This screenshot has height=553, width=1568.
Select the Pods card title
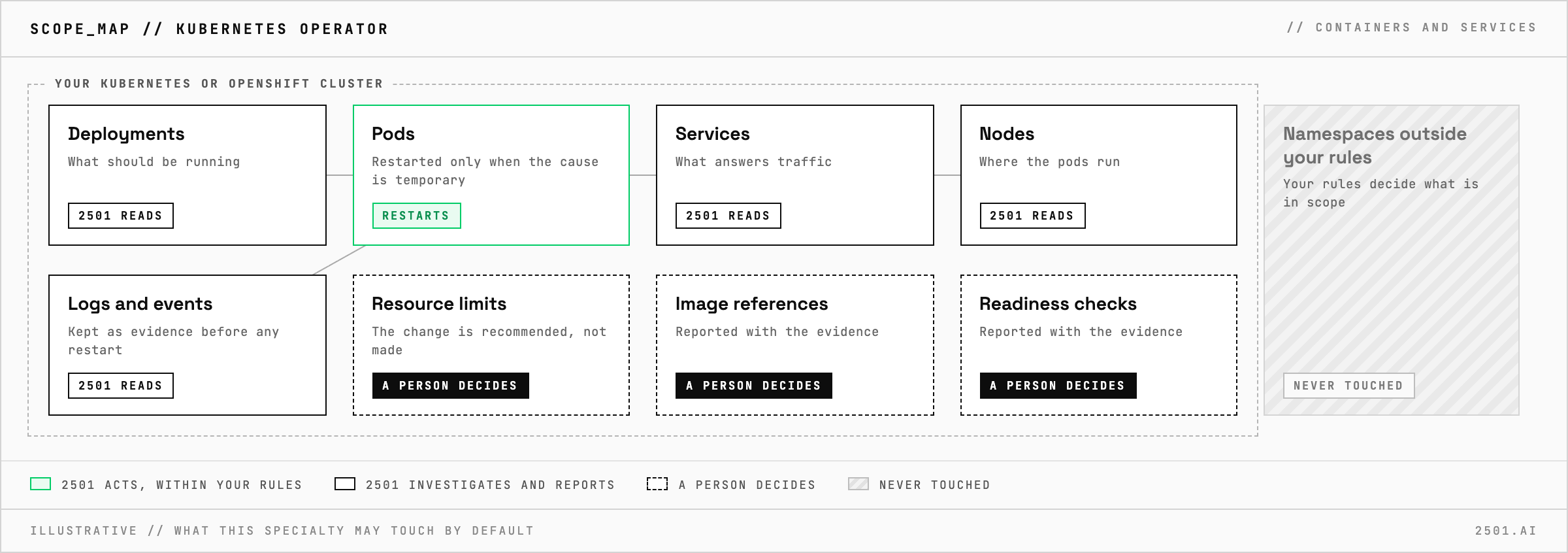[x=393, y=134]
